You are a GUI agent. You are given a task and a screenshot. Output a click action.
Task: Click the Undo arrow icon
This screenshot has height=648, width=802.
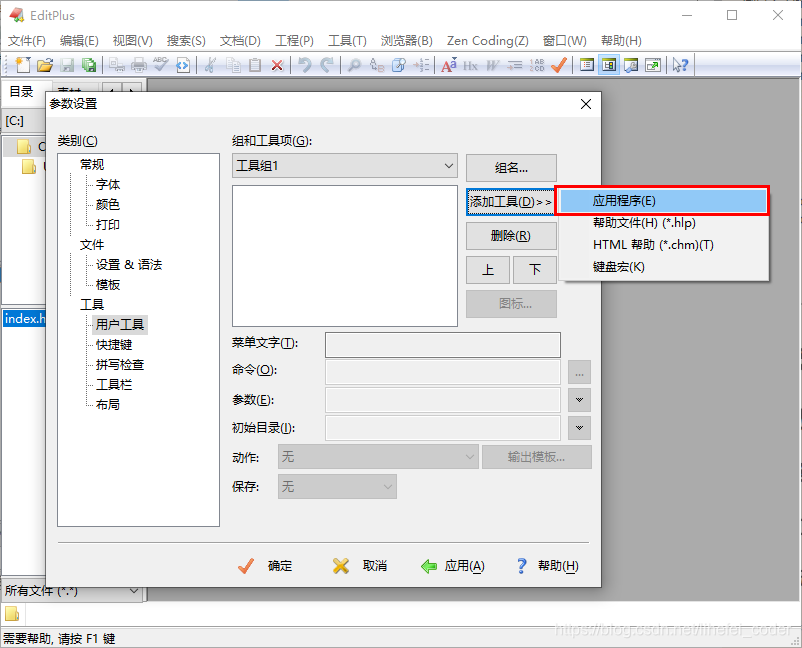[x=304, y=65]
